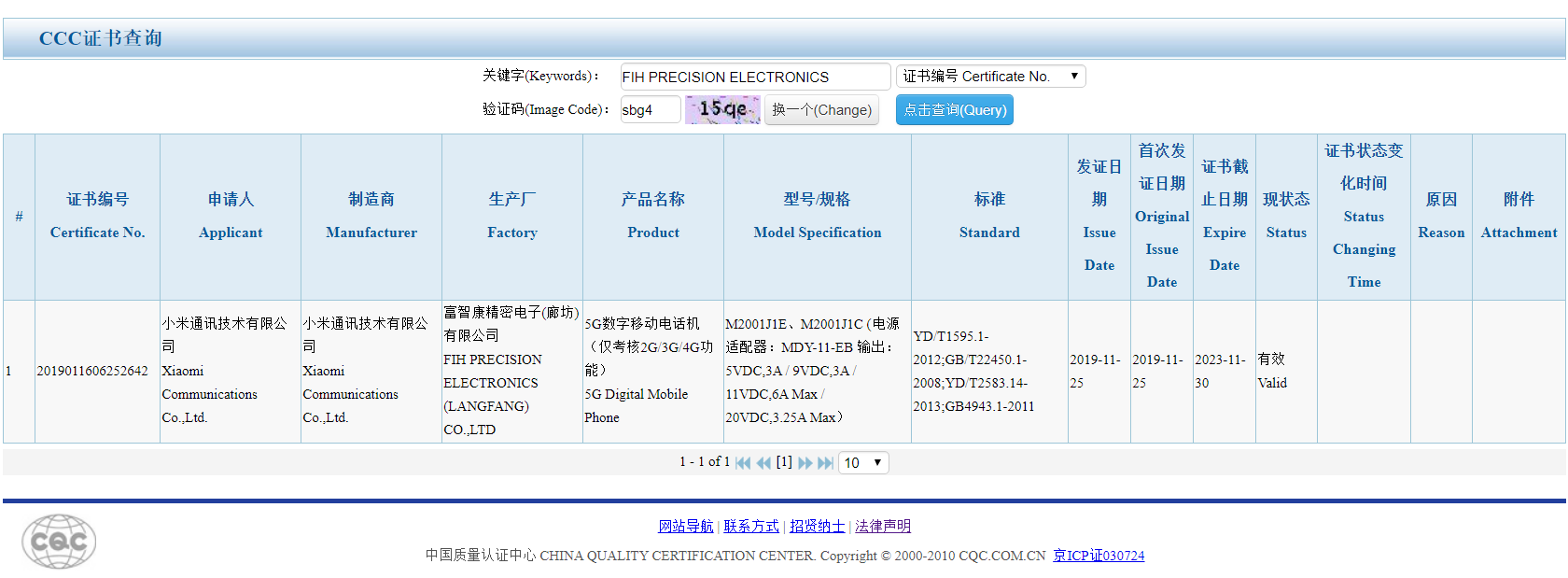Open the 京ICP证030724 link

click(1099, 556)
